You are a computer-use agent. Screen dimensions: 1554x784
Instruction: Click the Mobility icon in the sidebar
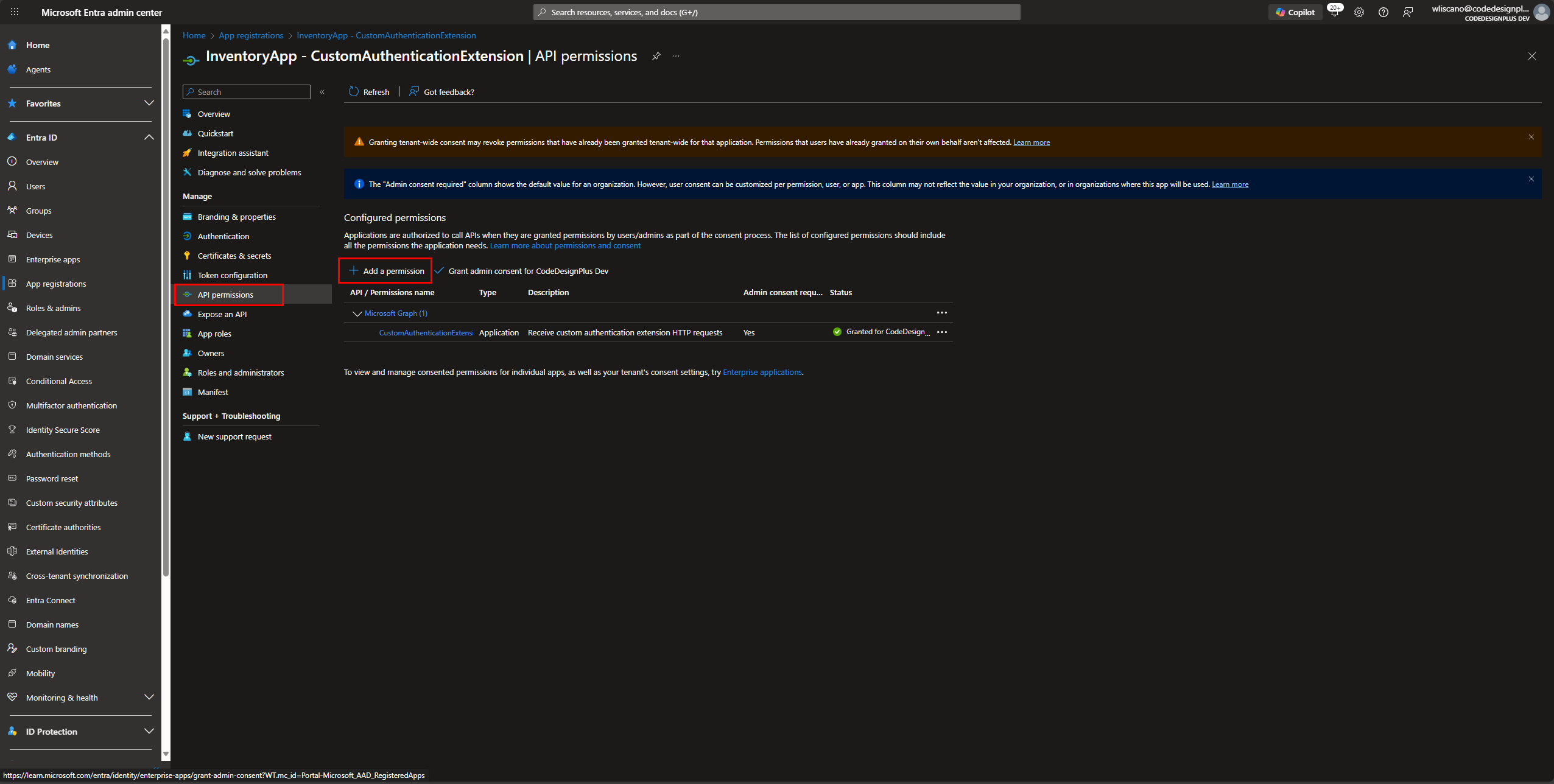(12, 673)
